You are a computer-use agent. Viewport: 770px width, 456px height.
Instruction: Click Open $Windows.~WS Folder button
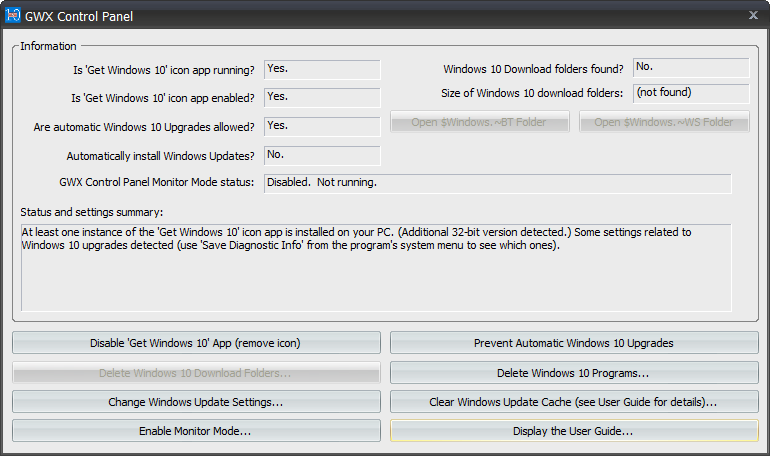click(664, 122)
